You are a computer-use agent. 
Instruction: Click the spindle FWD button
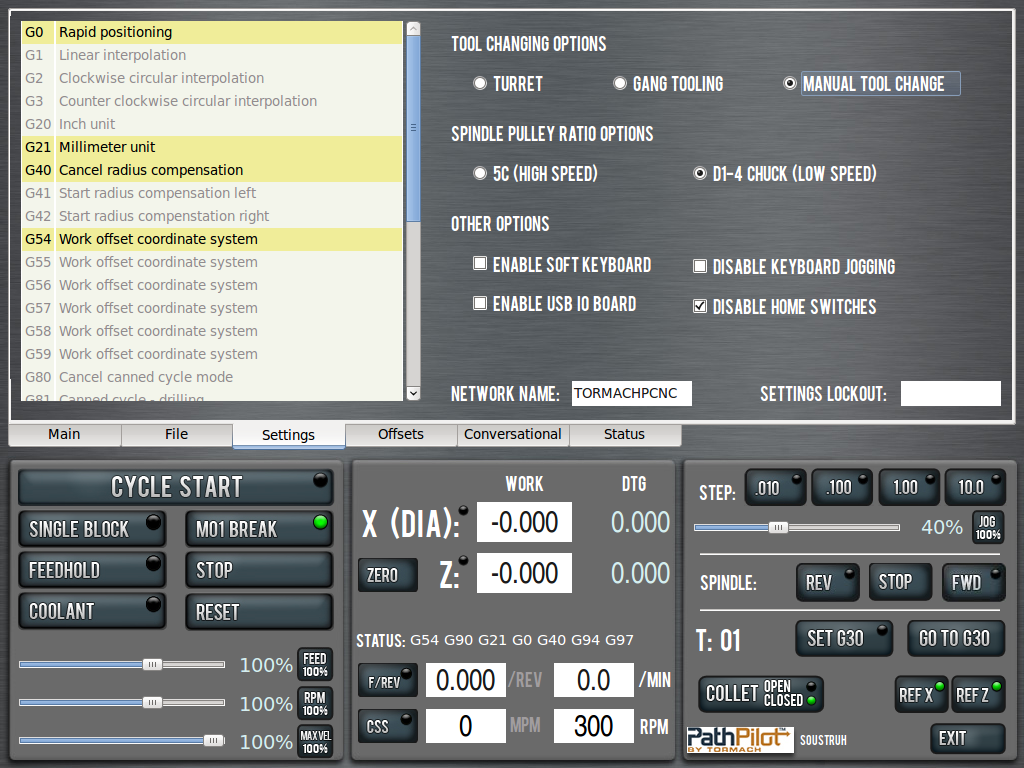[974, 582]
